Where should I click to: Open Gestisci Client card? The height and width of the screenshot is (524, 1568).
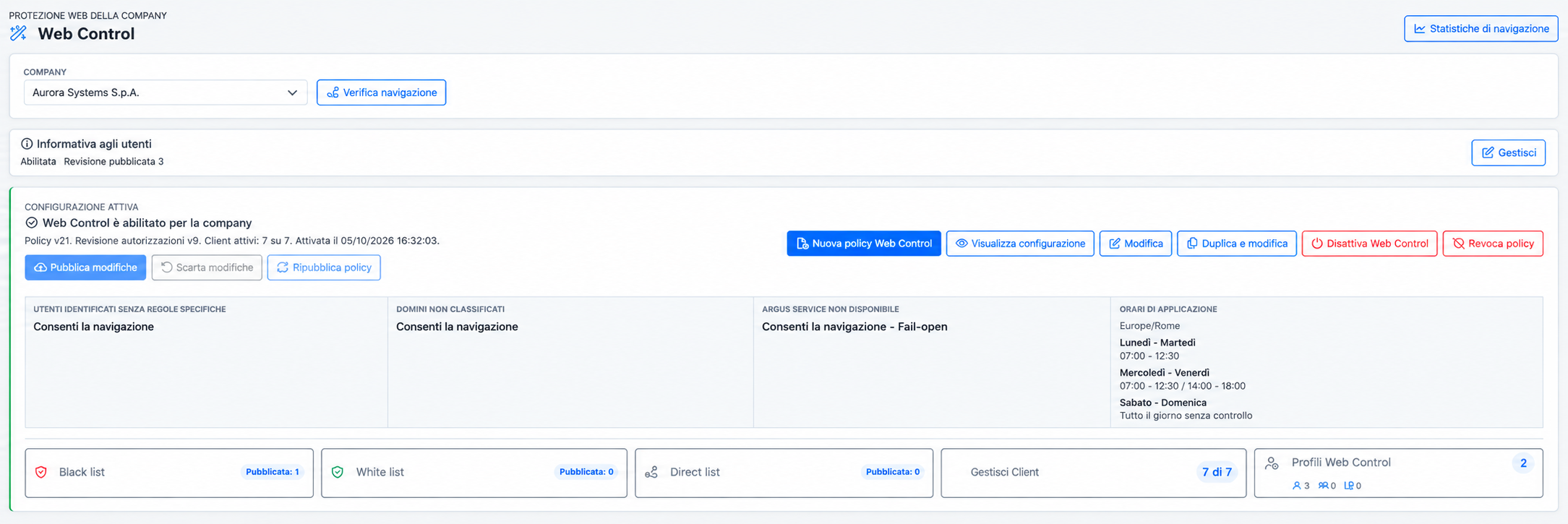point(1094,473)
